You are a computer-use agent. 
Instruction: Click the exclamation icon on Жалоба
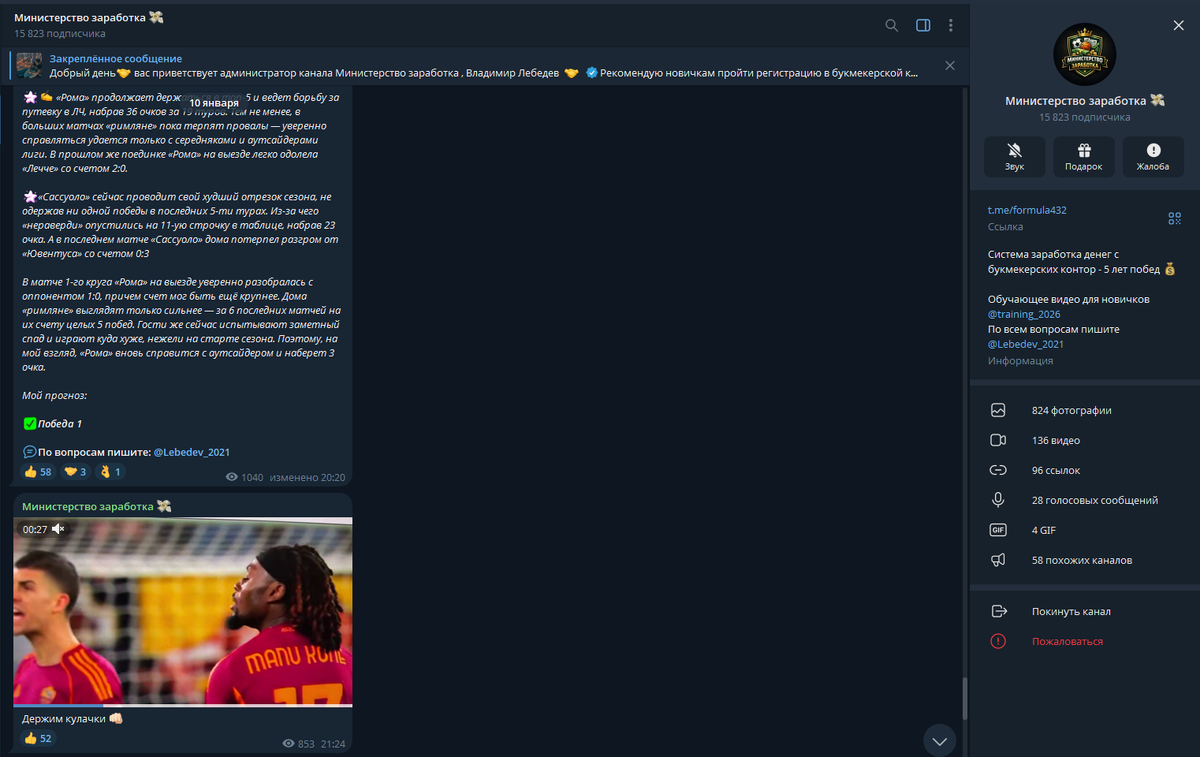coord(1153,150)
